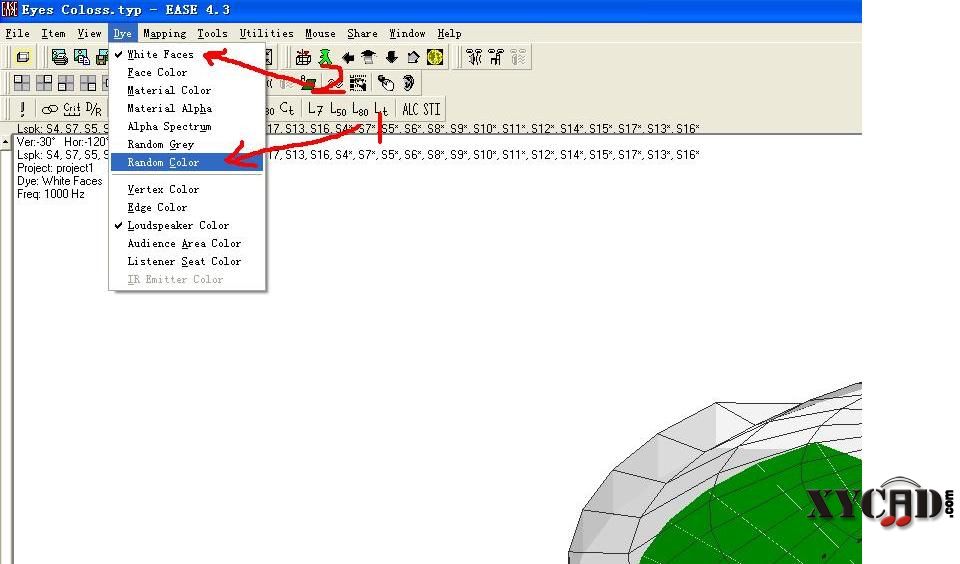Open the Item menu

point(53,34)
